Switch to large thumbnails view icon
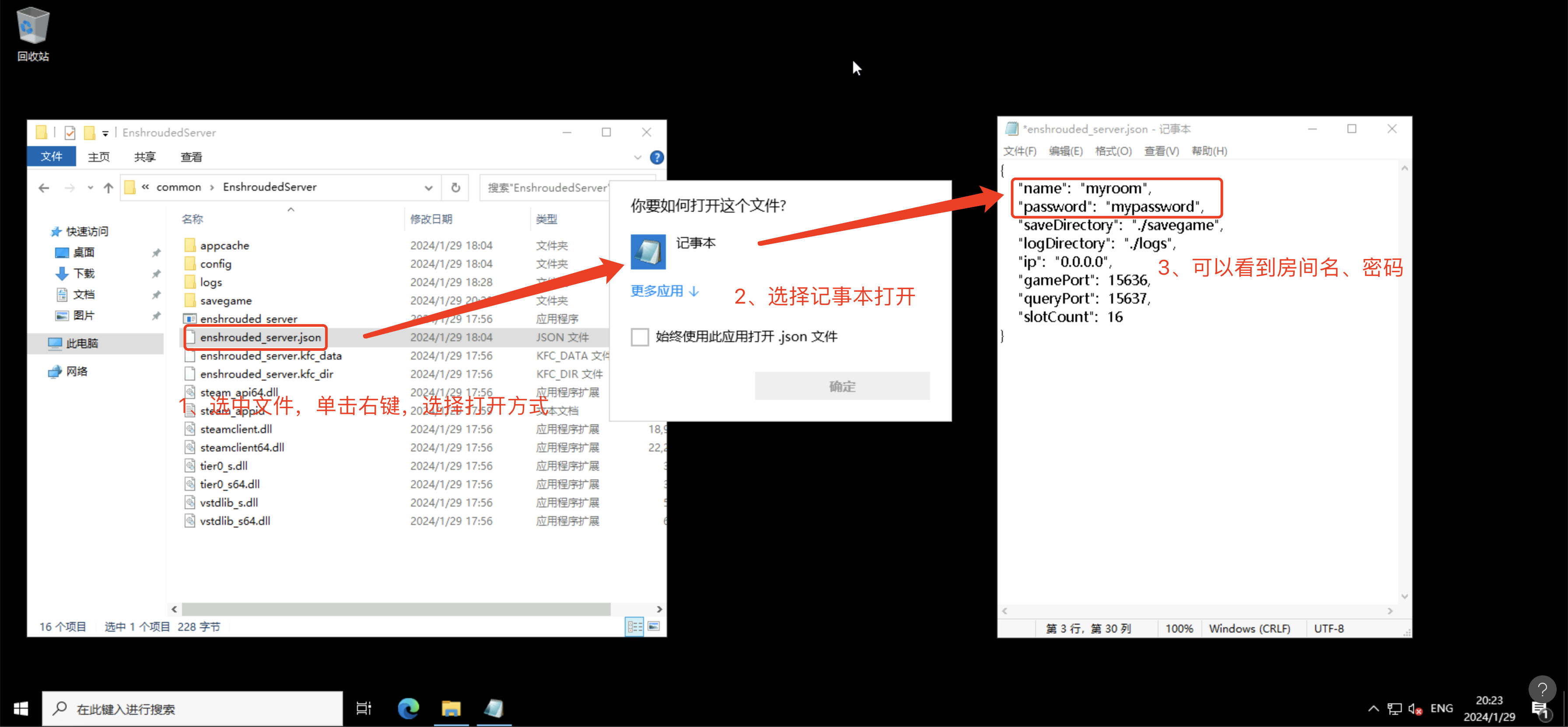This screenshot has height=727, width=1568. tap(654, 626)
